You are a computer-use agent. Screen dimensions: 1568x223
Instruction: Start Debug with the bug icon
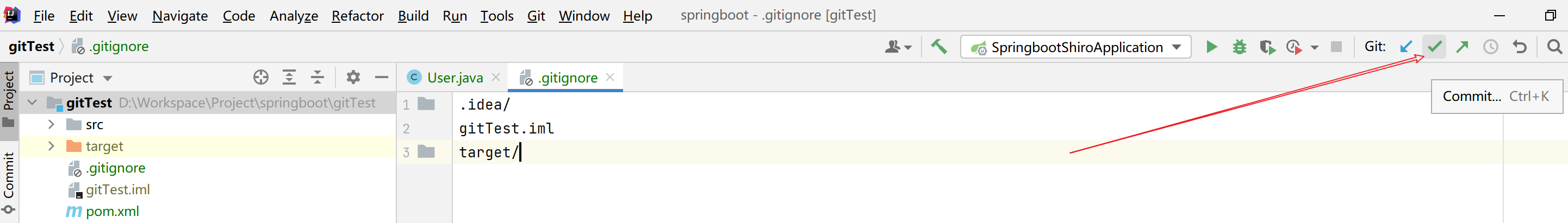coord(1239,47)
